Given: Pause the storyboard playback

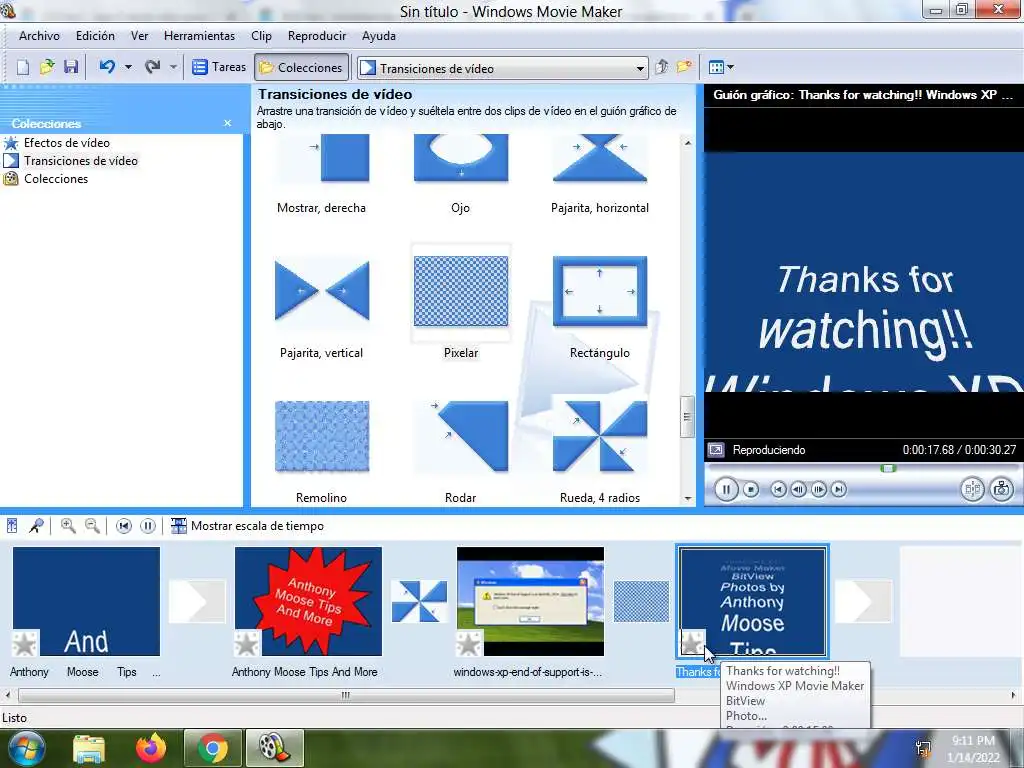Looking at the screenshot, I should [x=148, y=526].
